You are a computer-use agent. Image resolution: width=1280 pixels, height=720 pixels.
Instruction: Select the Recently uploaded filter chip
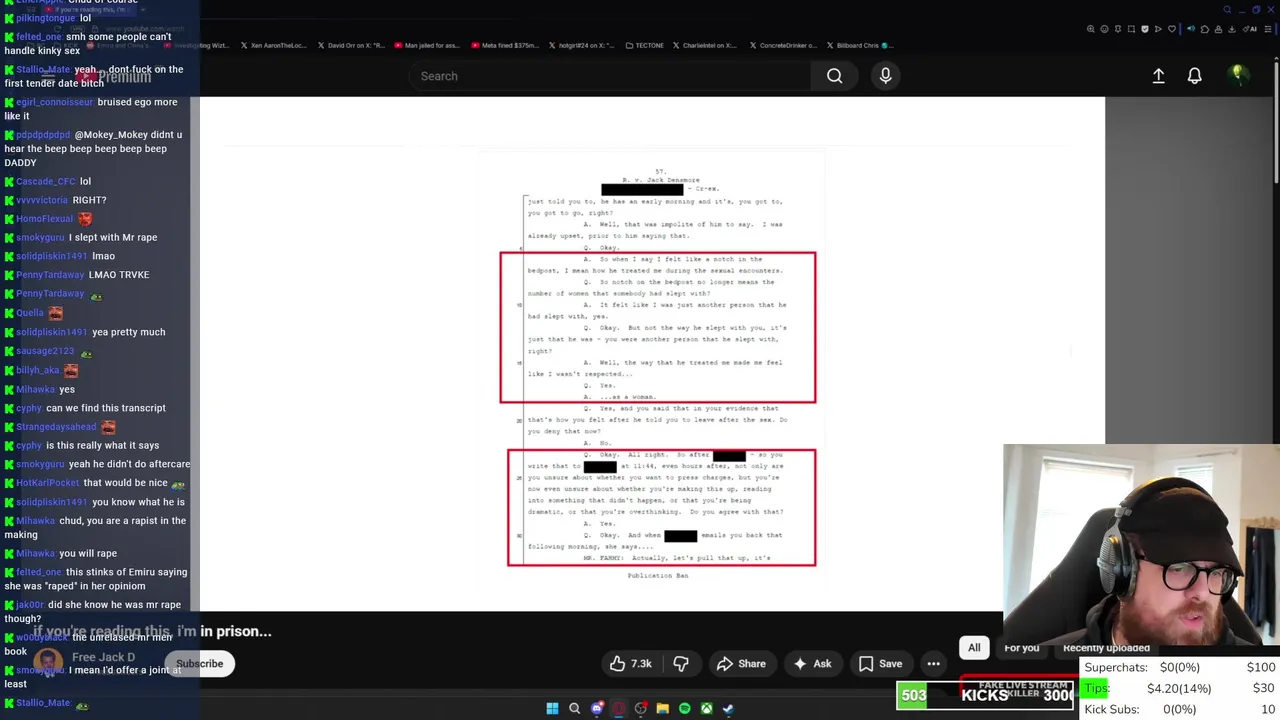[x=1106, y=647]
